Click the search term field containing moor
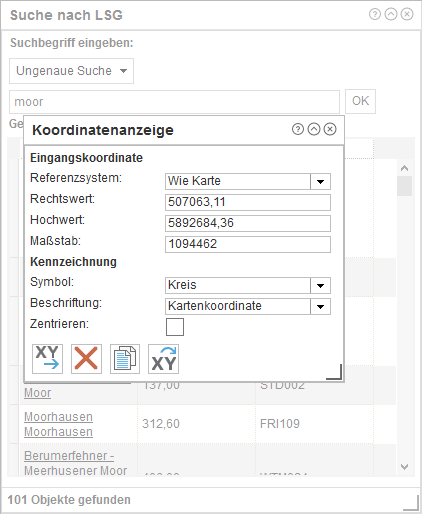422x514 pixels. (x=174, y=102)
